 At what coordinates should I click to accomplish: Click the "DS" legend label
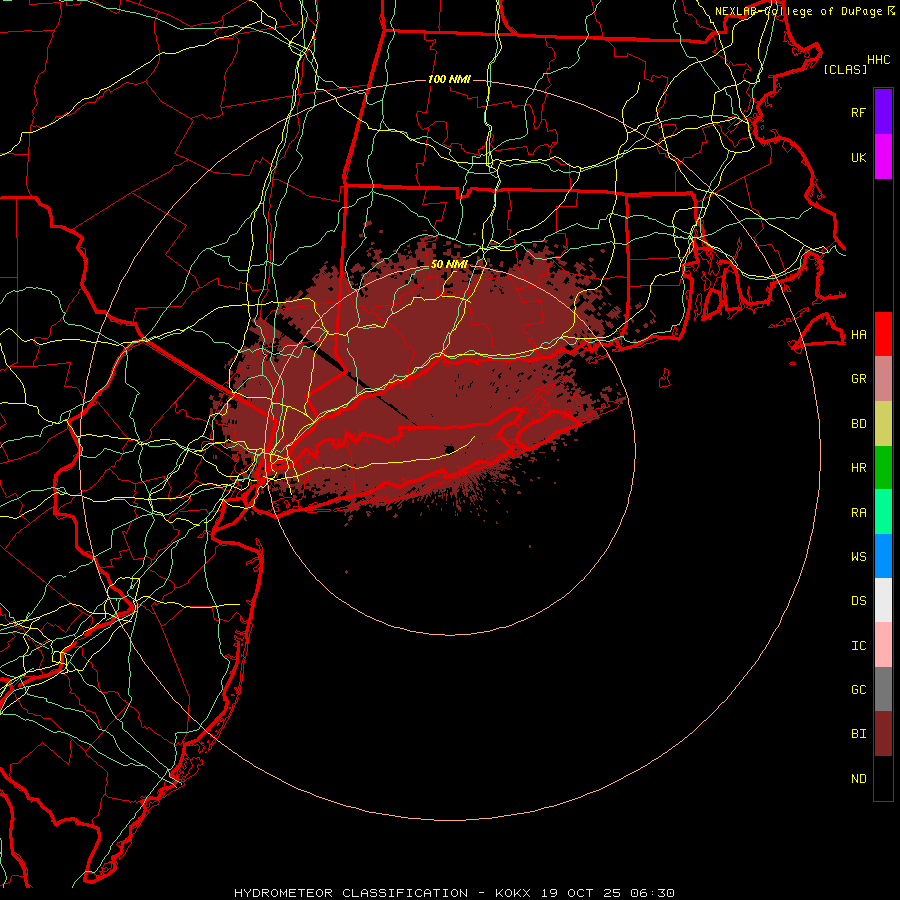tap(858, 601)
